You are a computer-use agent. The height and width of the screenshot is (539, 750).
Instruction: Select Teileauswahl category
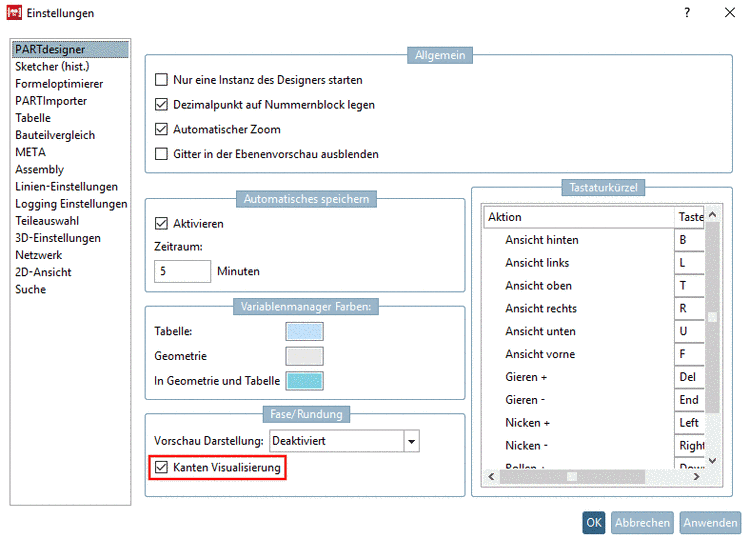click(x=70, y=221)
